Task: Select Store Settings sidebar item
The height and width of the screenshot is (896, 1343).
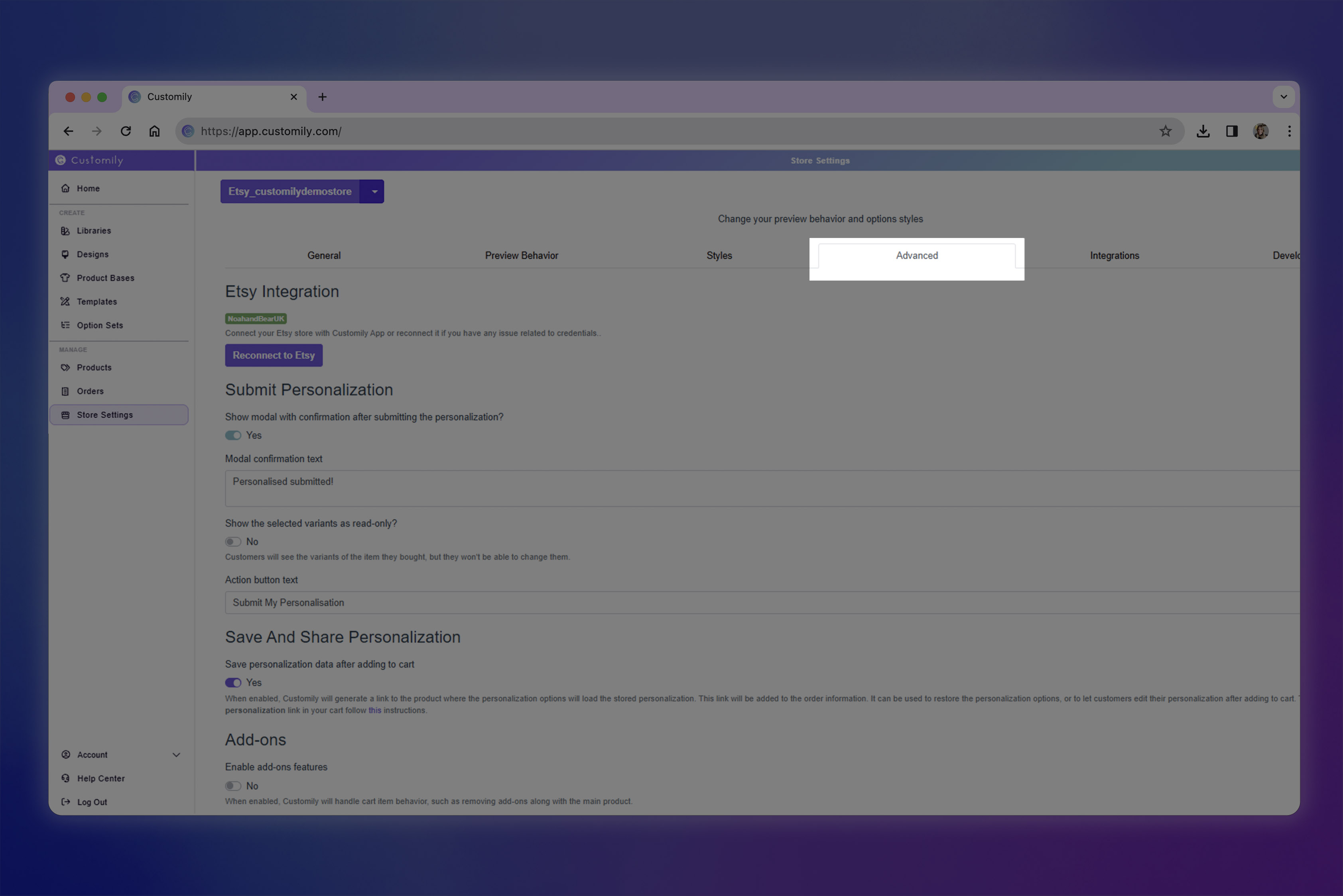Action: click(119, 415)
